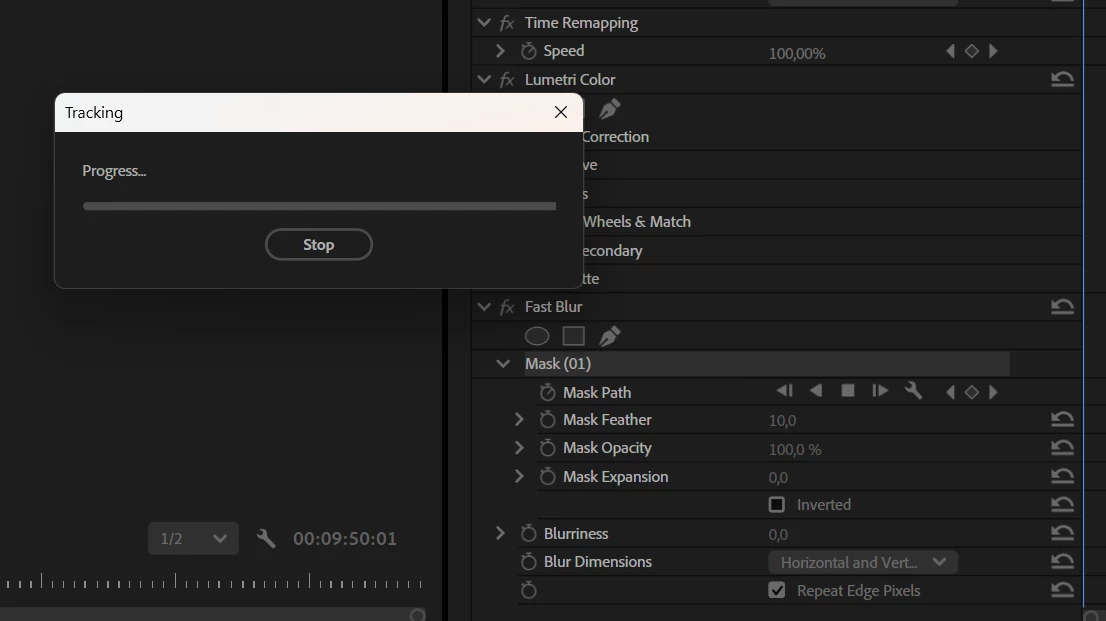This screenshot has width=1106, height=621.
Task: Collapse the Fast Blur effect
Action: [x=484, y=306]
